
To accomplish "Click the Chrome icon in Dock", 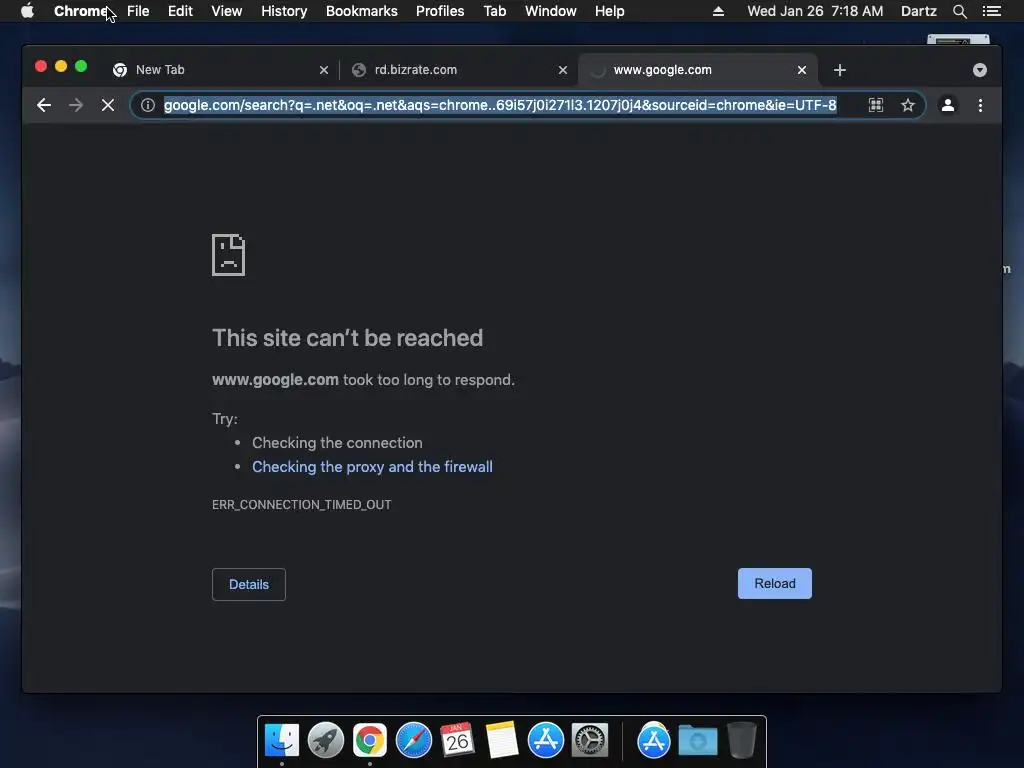I will tap(370, 741).
